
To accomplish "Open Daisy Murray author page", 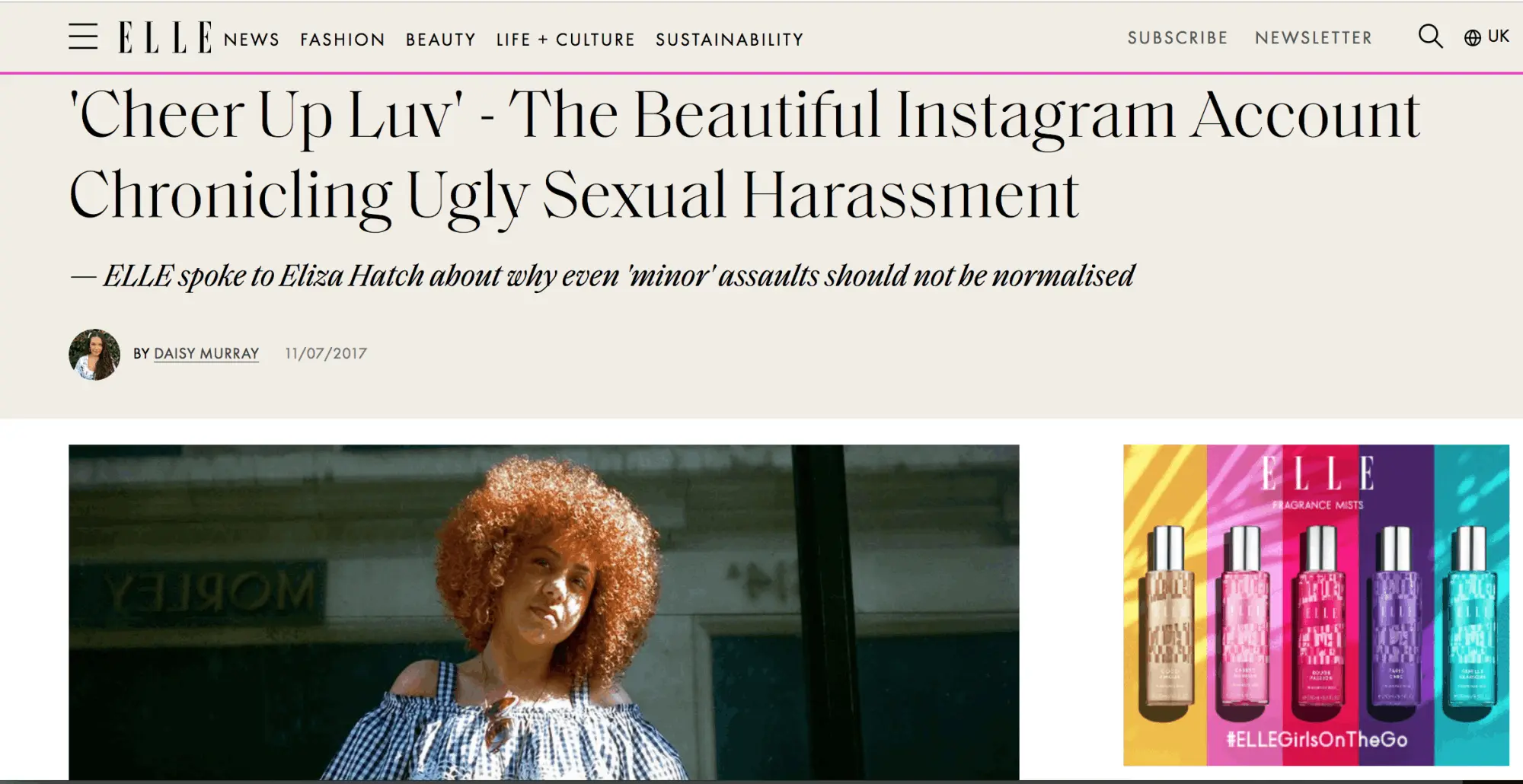I will coord(206,354).
